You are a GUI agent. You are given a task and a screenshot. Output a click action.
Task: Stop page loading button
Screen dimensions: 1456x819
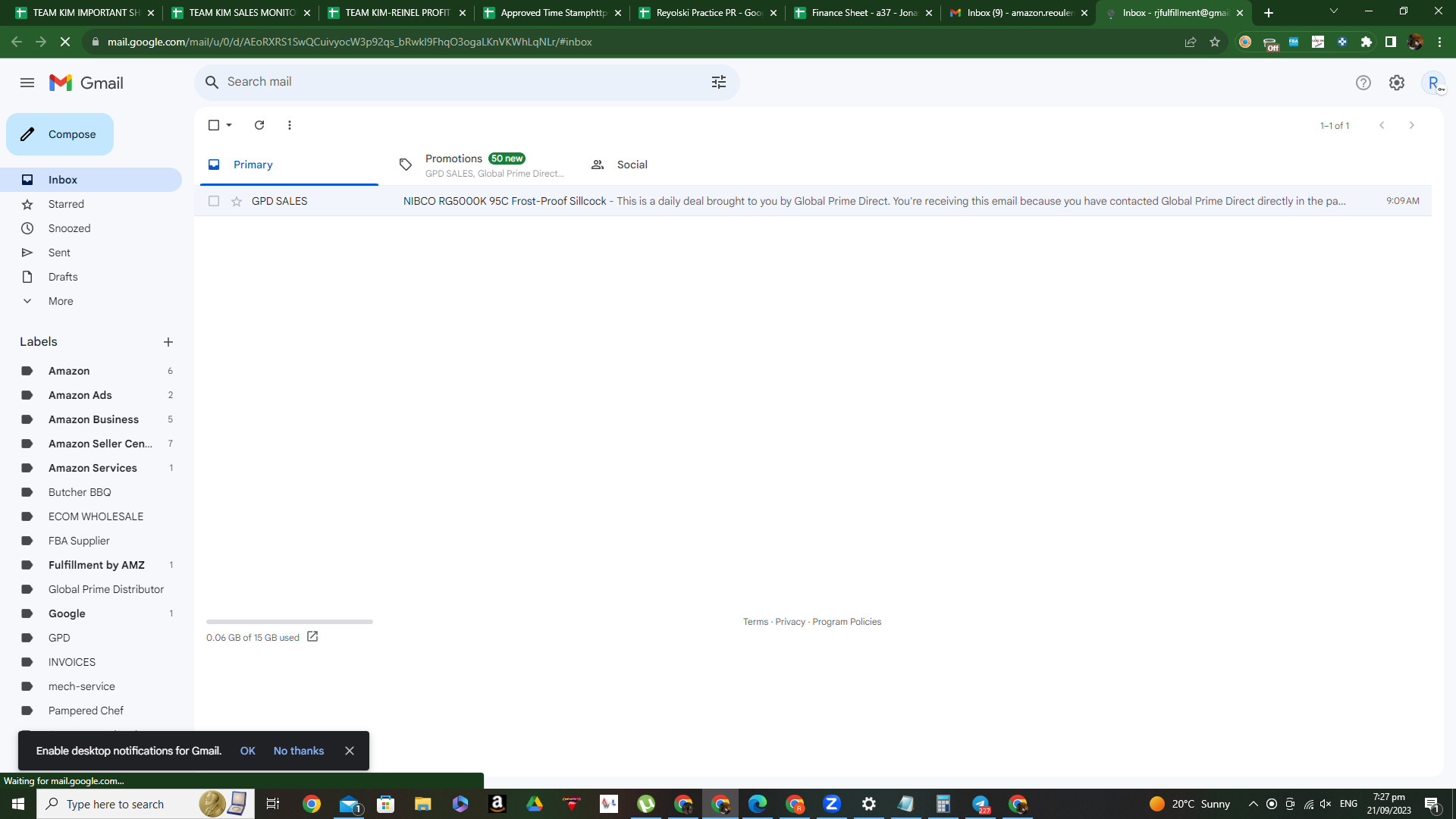tap(65, 42)
